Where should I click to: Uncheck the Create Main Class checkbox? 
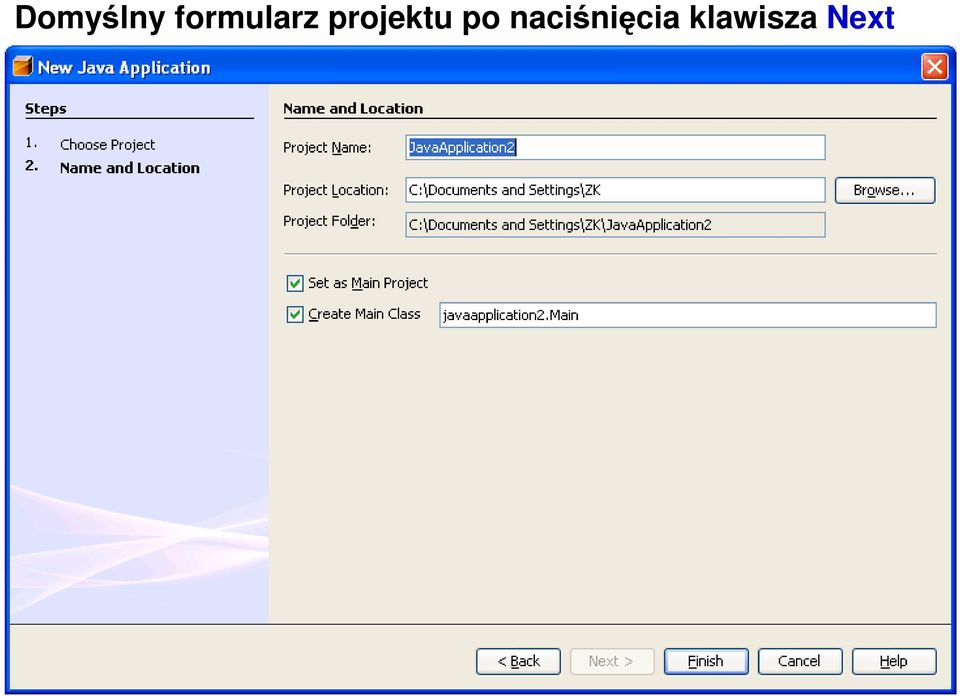click(295, 314)
